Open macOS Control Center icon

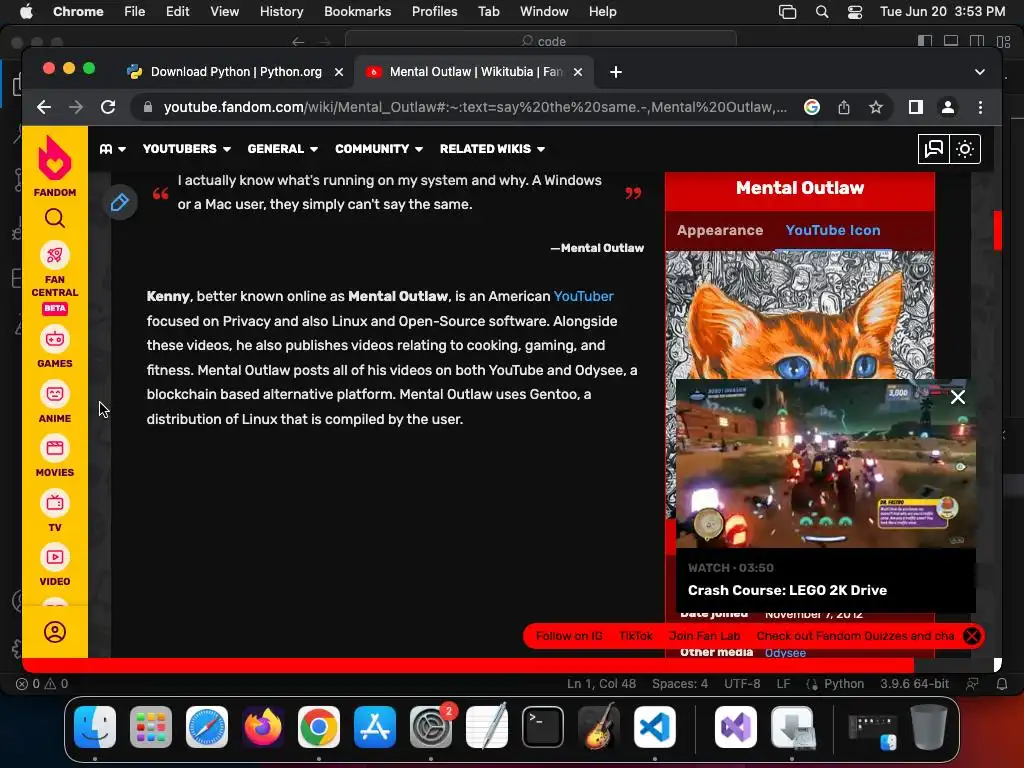point(854,12)
